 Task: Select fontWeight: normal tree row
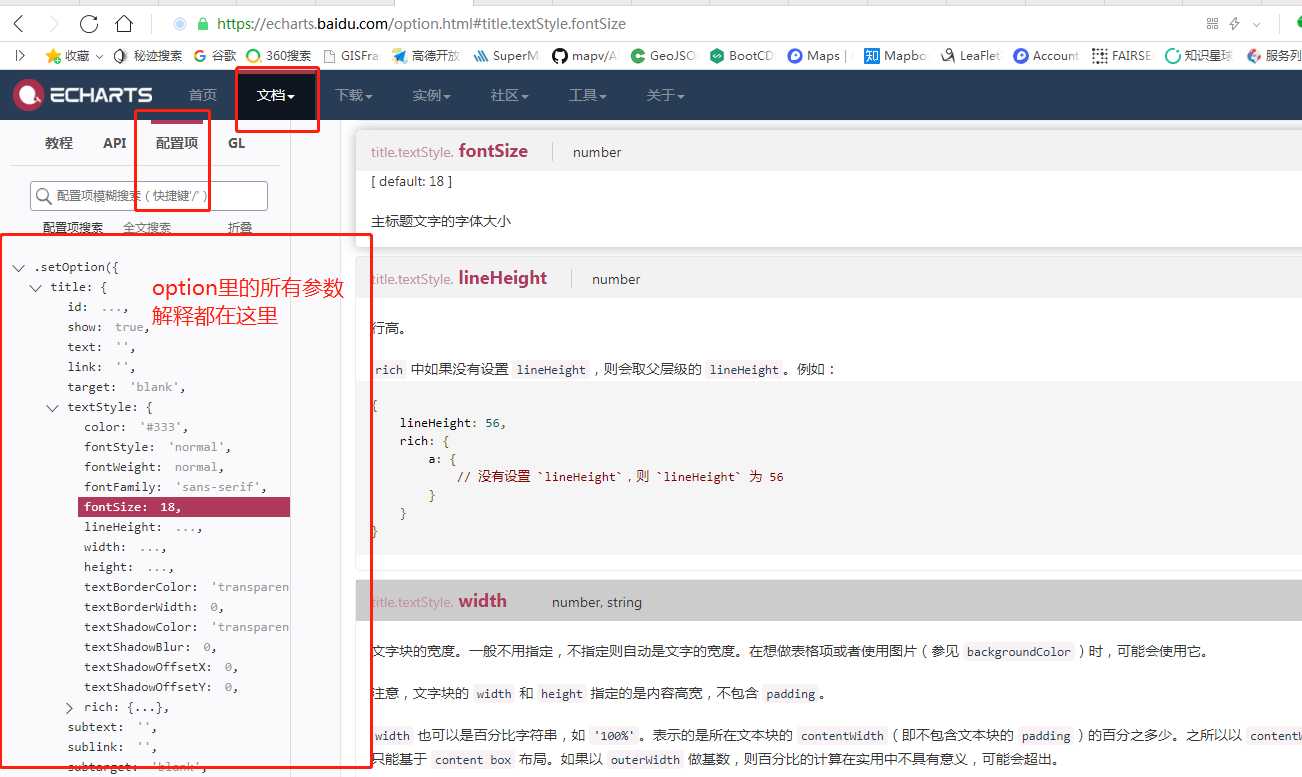154,467
